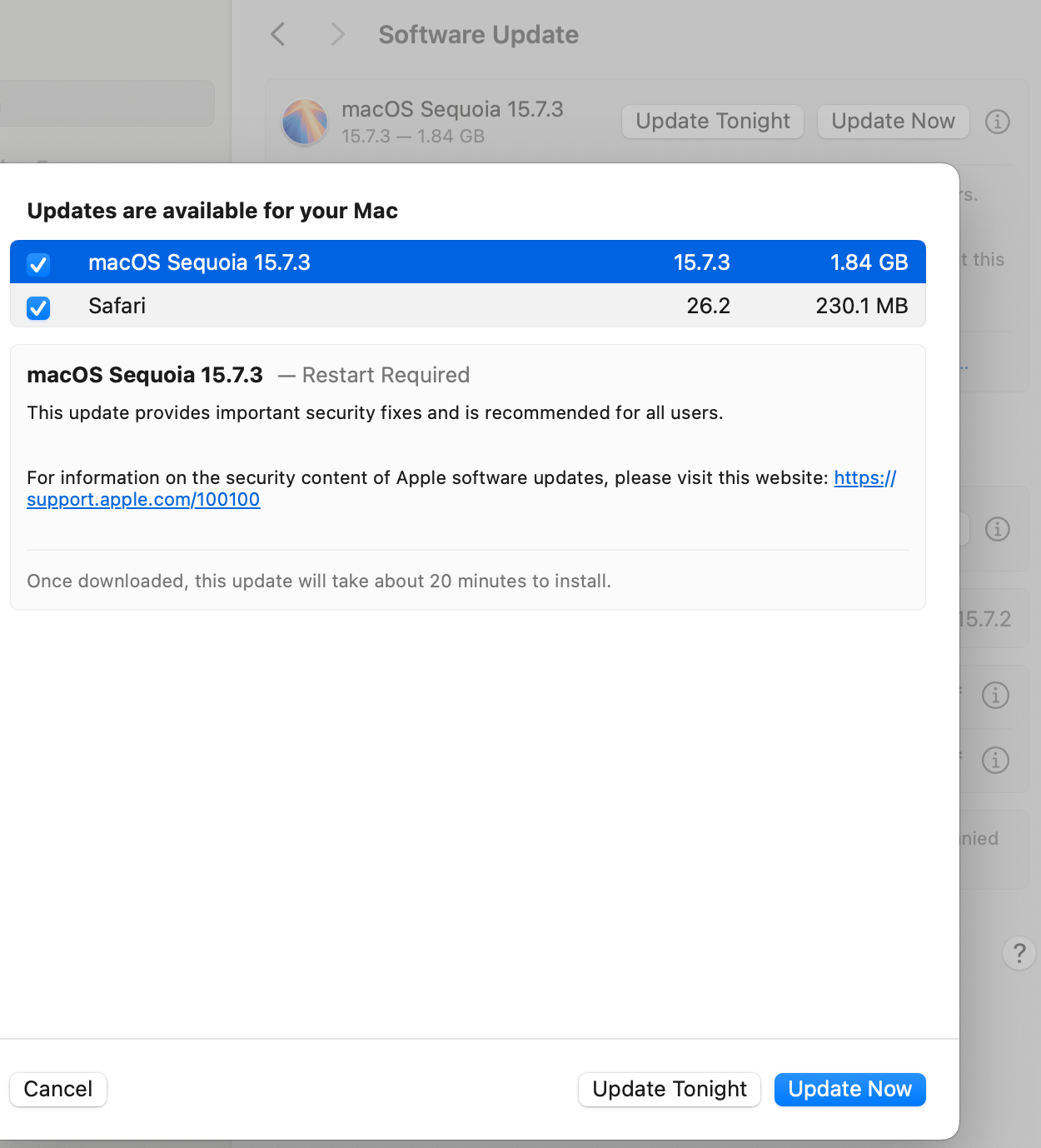
Task: Click the '15.7.3 — 1.84 GB' subtitle in background
Action: click(x=413, y=136)
